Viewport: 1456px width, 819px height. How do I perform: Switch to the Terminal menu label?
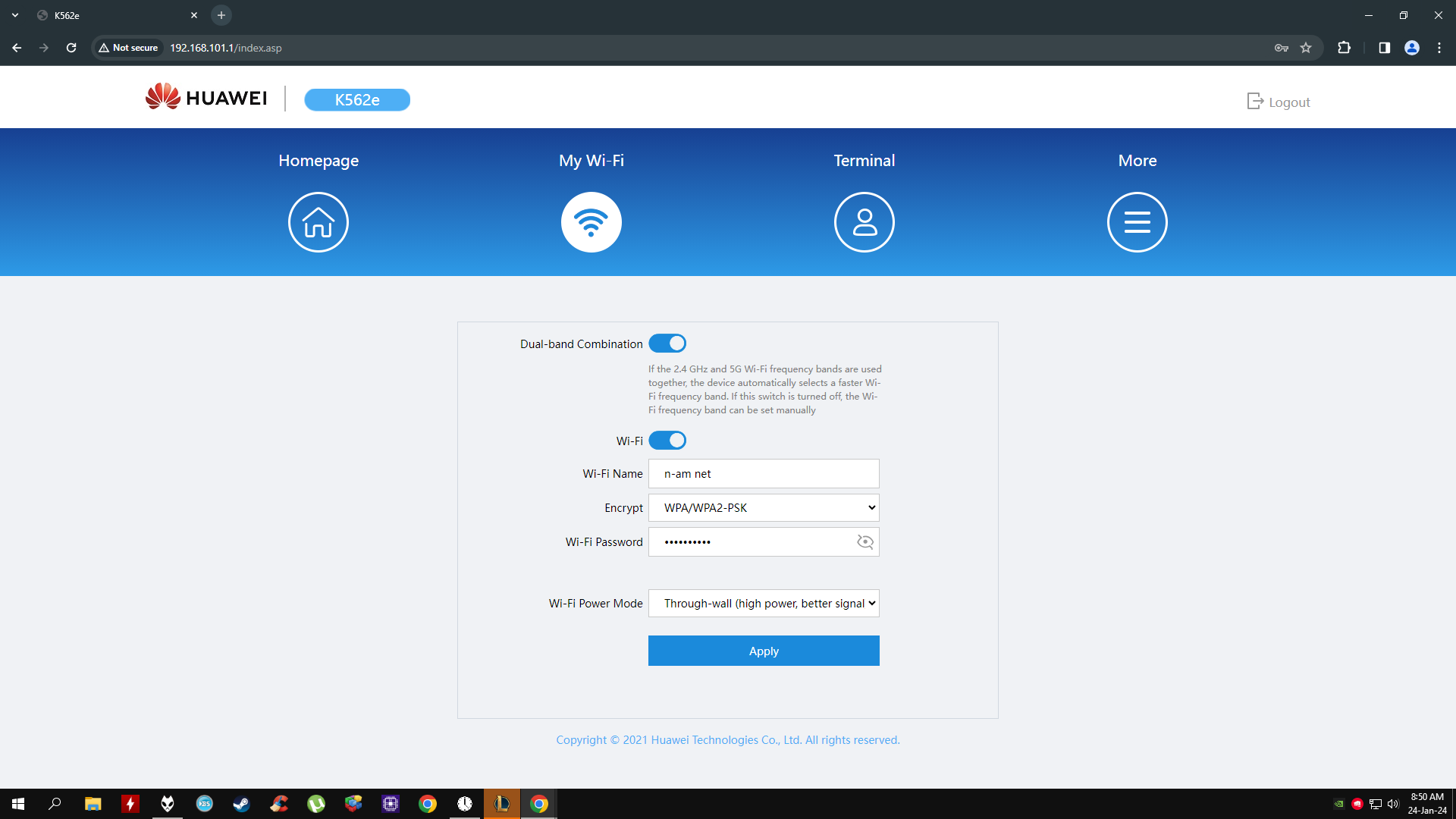click(864, 161)
